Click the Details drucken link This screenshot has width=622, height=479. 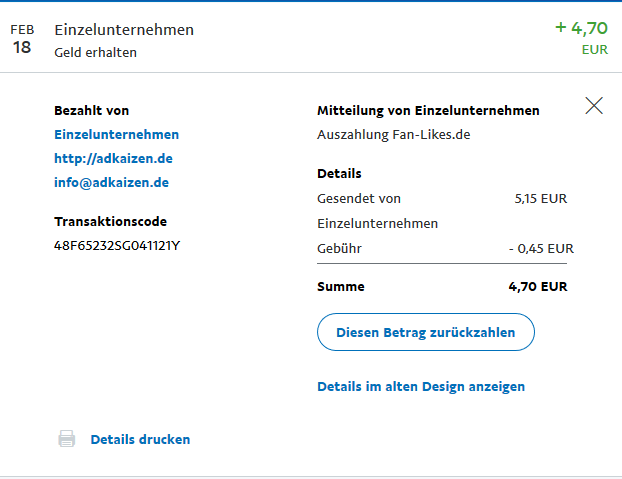click(140, 439)
